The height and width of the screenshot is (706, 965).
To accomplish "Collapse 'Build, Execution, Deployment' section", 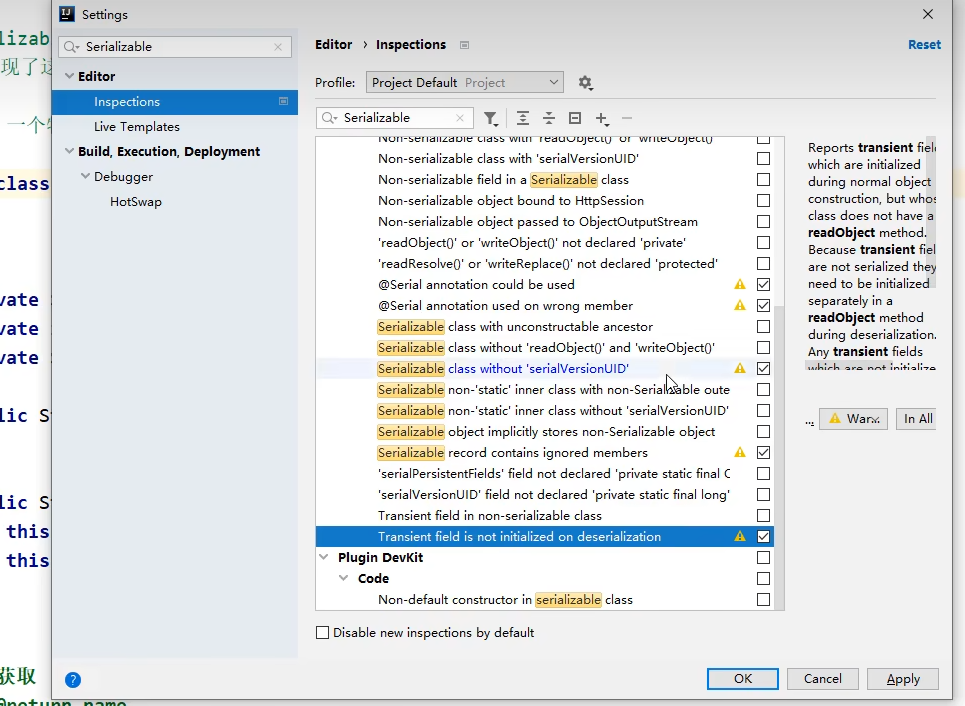I will coord(70,151).
